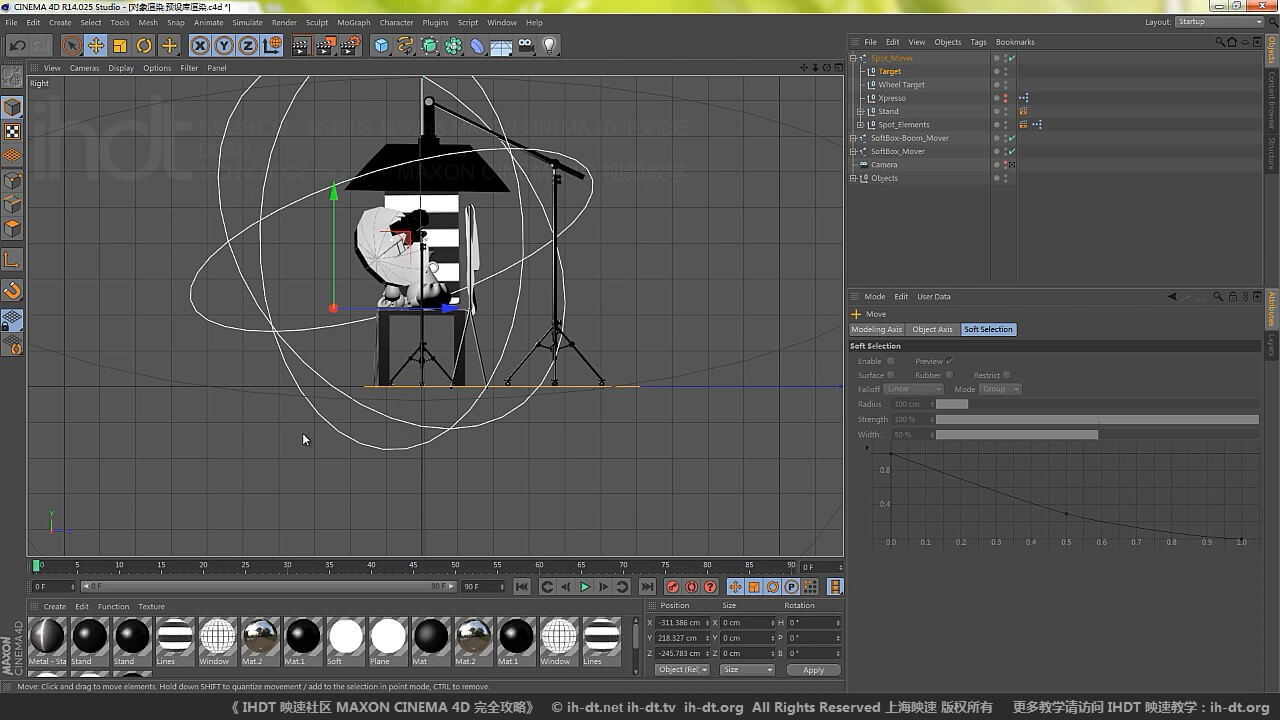The image size is (1280, 720).
Task: Select the Plane material thumbnail
Action: tap(388, 637)
